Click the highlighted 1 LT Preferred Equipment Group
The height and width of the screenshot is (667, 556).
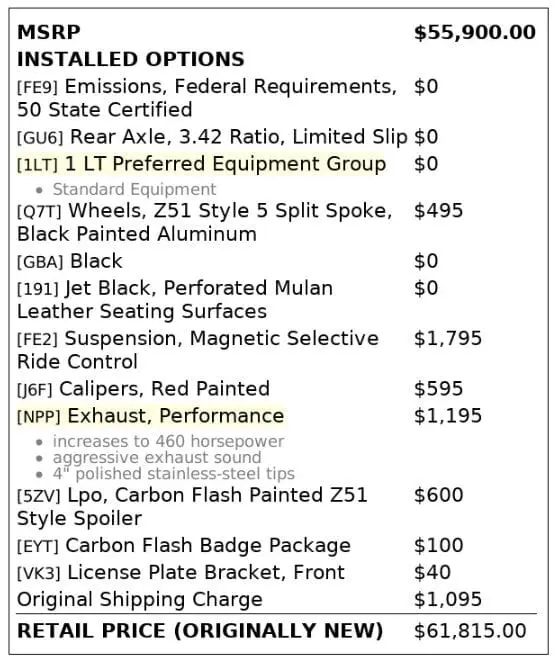[x=201, y=164]
